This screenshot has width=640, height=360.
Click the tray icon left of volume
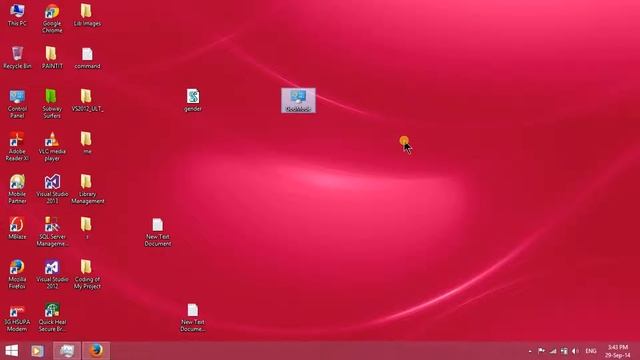click(564, 351)
